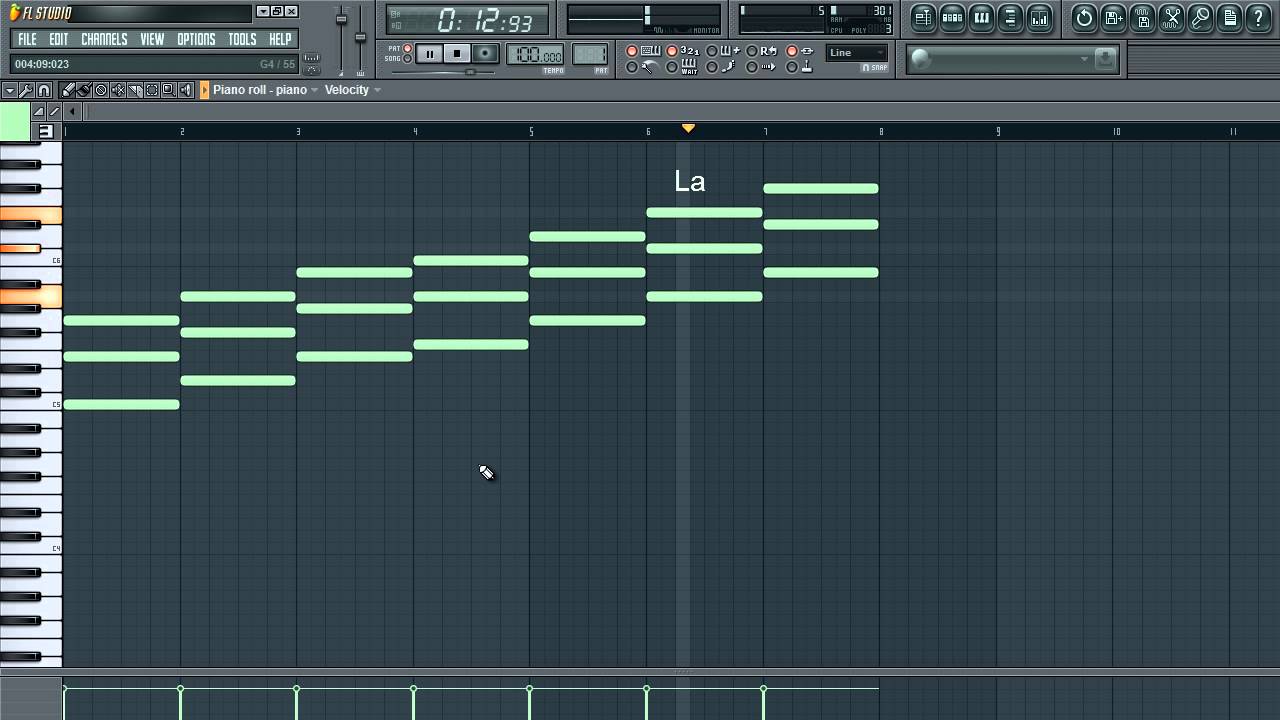The width and height of the screenshot is (1280, 720).
Task: Click the Record button
Action: click(485, 54)
